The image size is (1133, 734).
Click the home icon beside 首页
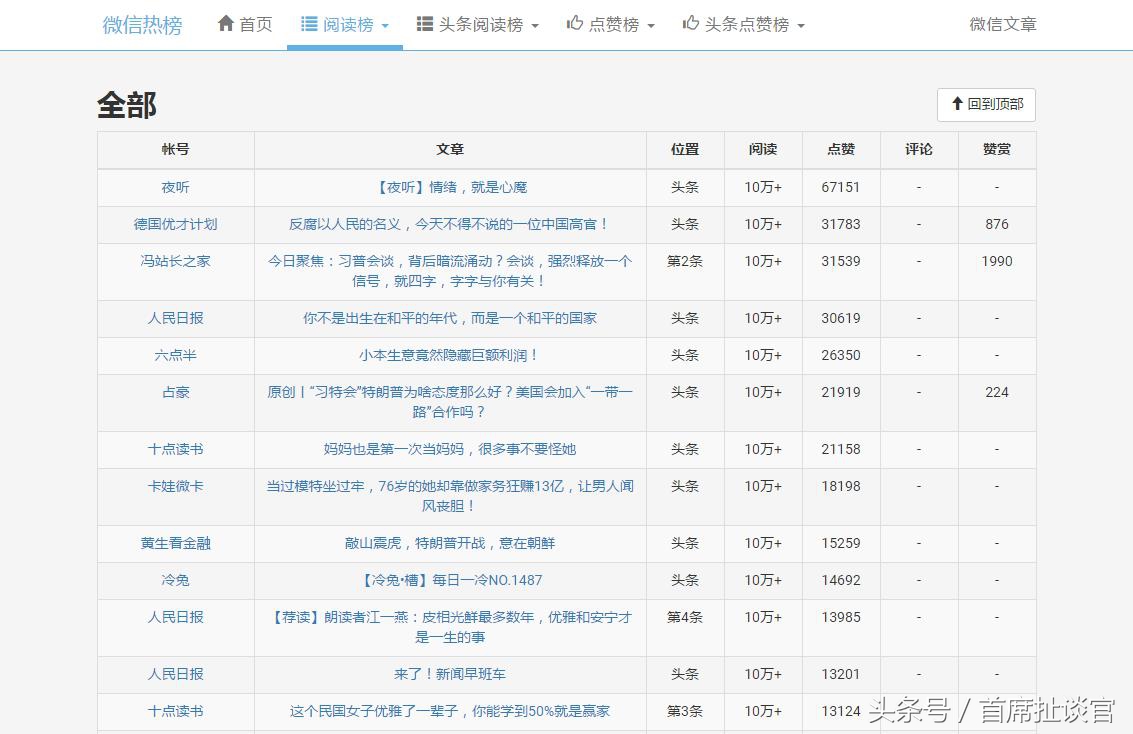point(226,23)
